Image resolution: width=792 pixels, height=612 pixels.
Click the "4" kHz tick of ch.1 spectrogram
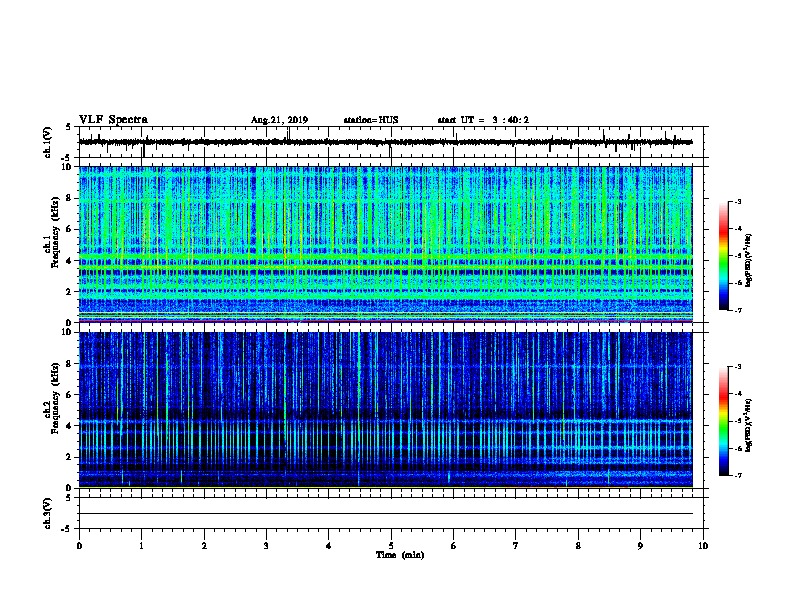coord(70,261)
